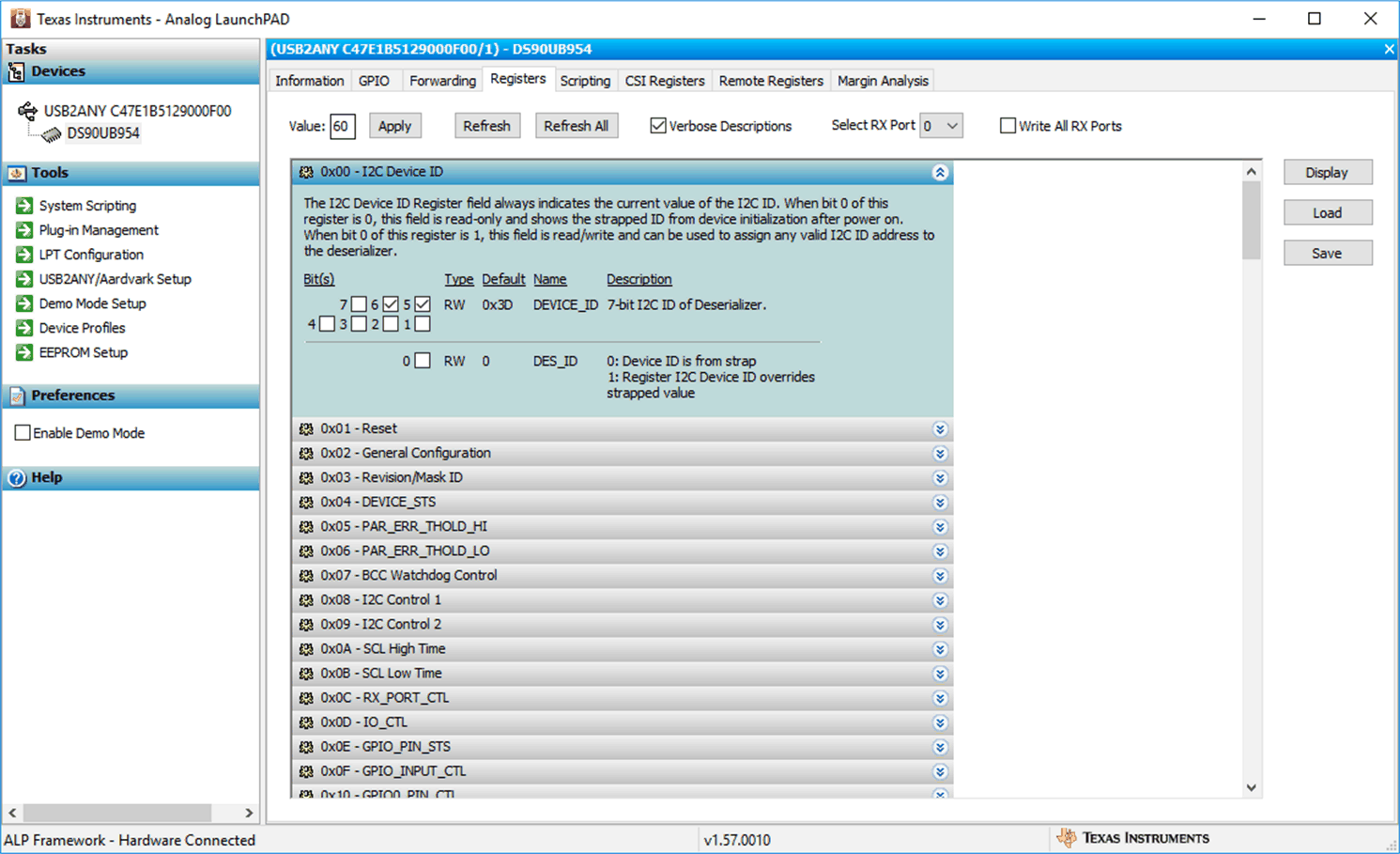Click the green arrow icon beside Demo Mode Setup

(x=24, y=303)
